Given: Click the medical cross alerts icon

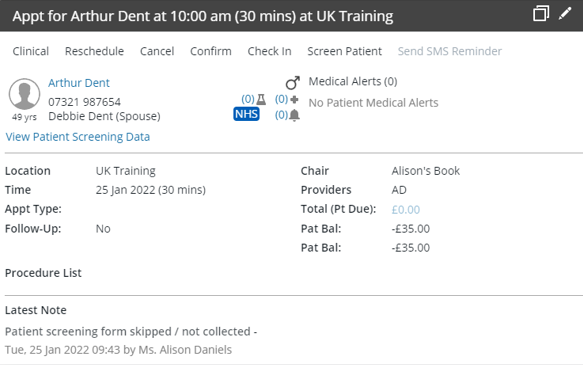Looking at the screenshot, I should coord(294,99).
